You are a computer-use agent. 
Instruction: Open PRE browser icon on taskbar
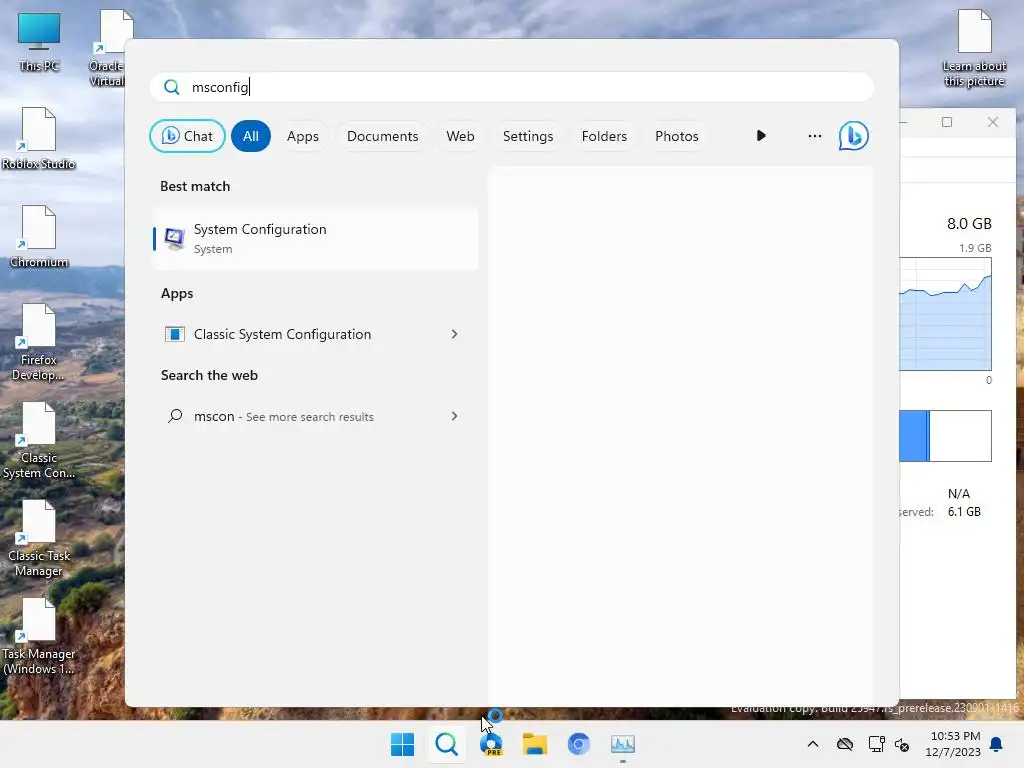pos(491,744)
